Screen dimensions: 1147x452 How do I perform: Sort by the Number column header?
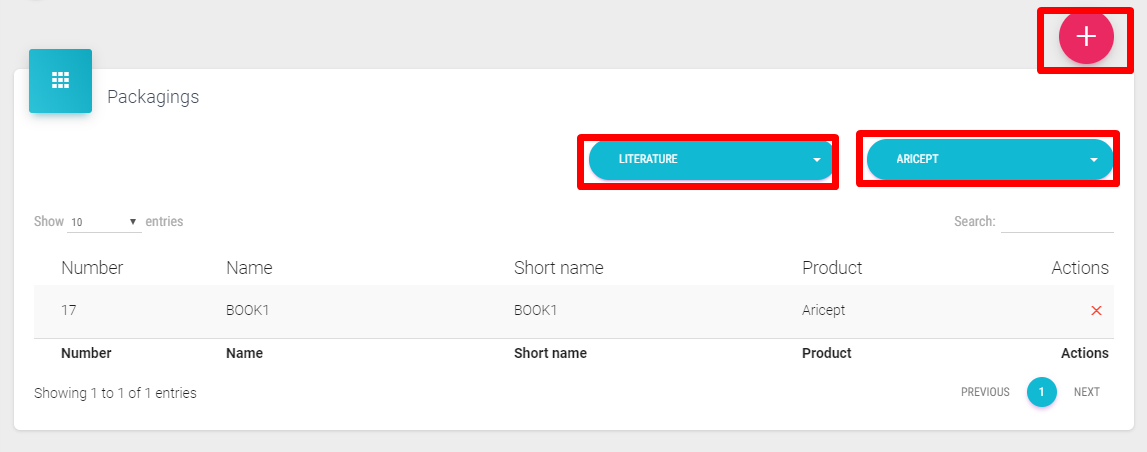[92, 268]
